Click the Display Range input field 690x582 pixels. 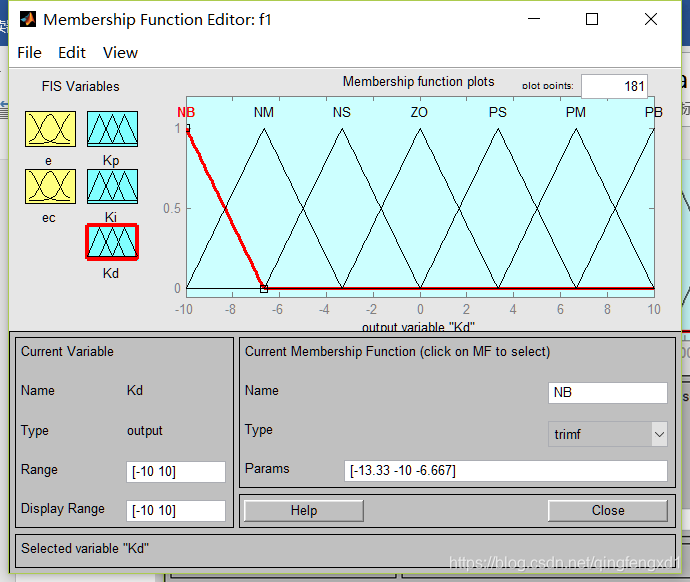click(176, 510)
